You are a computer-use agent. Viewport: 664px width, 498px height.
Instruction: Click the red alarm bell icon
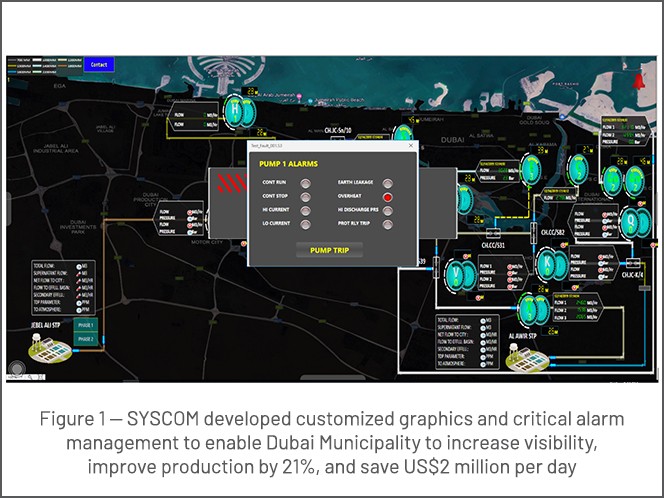click(x=638, y=80)
